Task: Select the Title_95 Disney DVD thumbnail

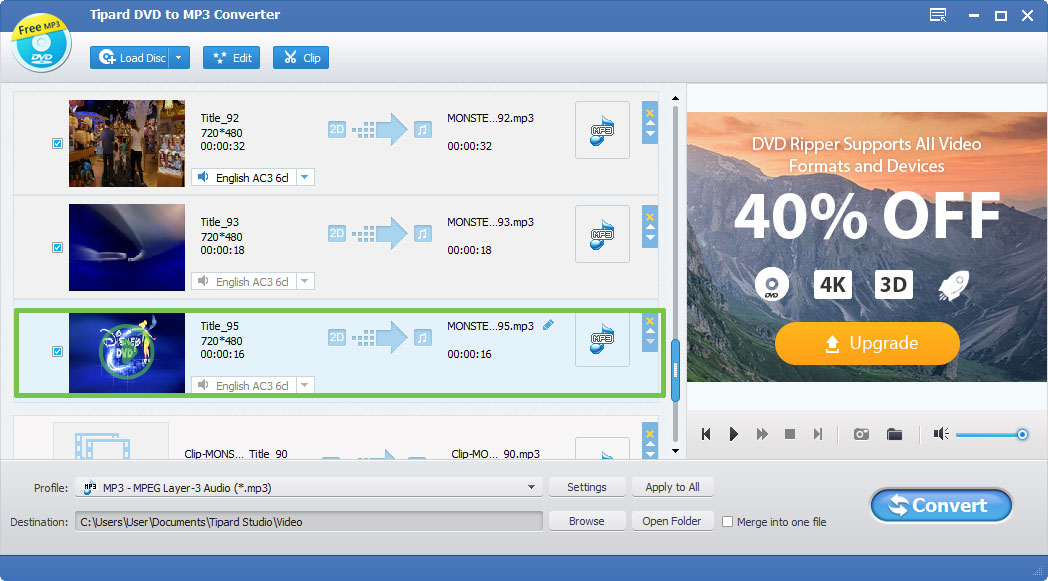Action: pos(127,352)
